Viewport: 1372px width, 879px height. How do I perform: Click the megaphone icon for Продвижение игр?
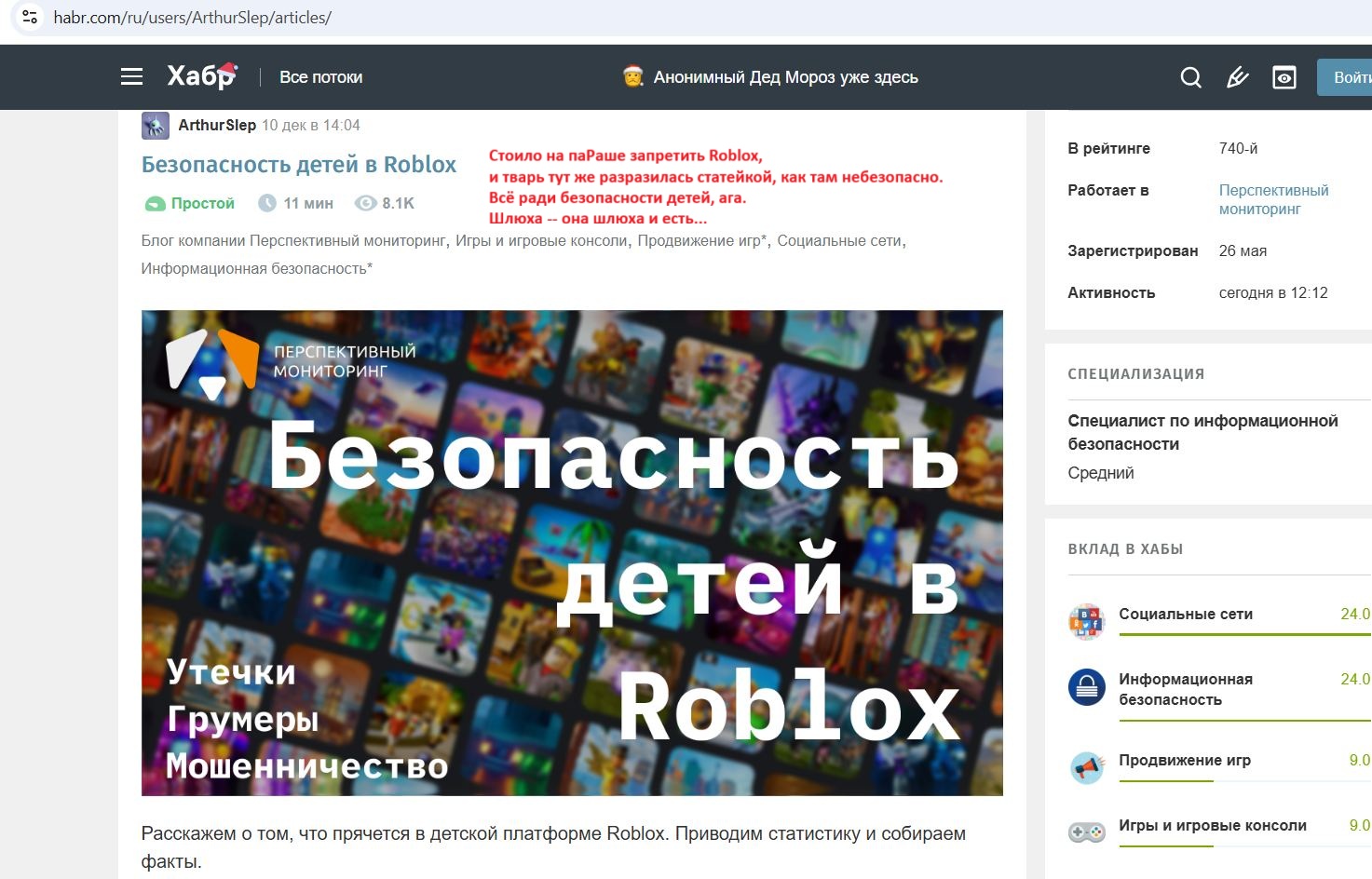pos(1085,765)
